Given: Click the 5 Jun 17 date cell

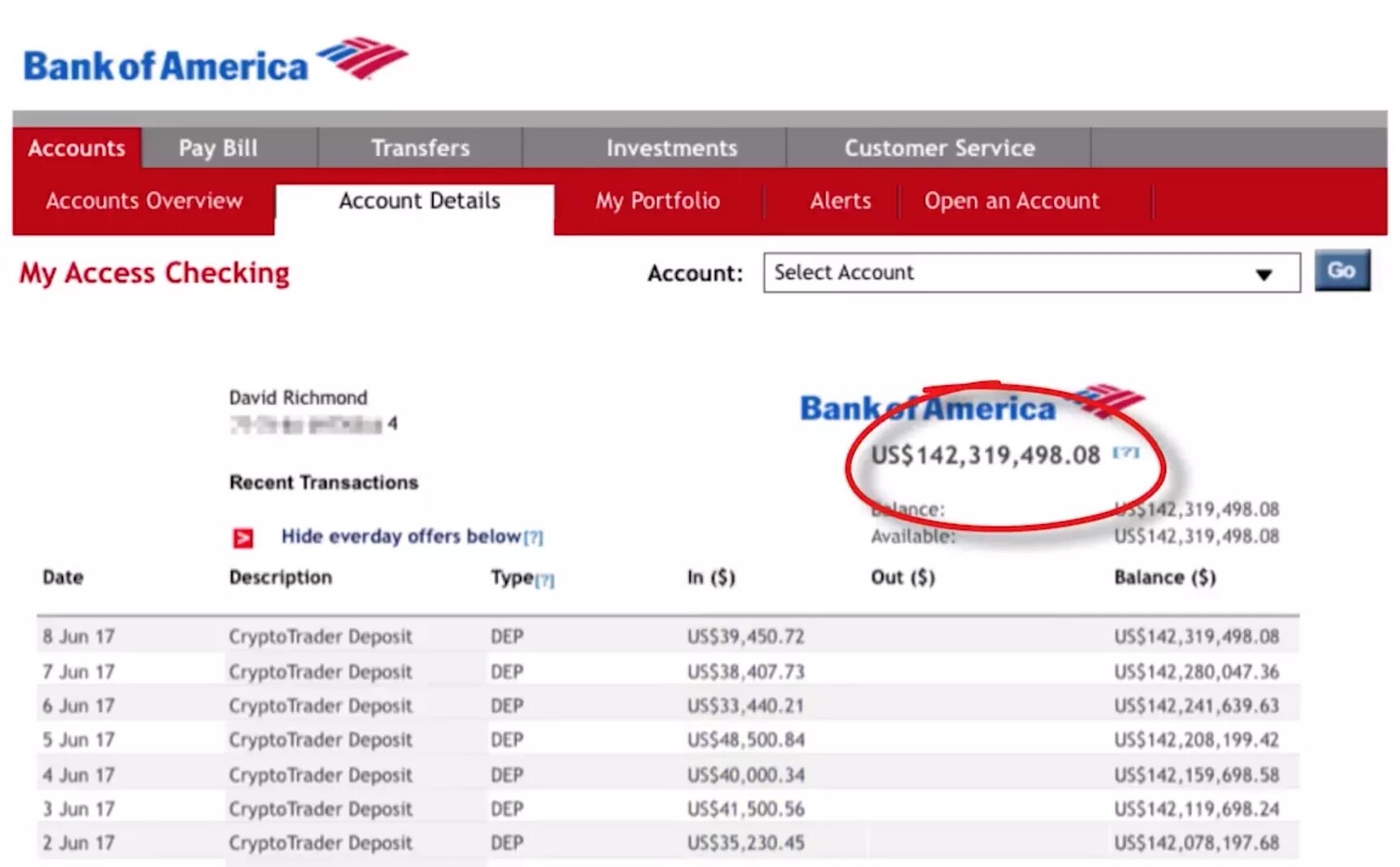Looking at the screenshot, I should coord(78,740).
